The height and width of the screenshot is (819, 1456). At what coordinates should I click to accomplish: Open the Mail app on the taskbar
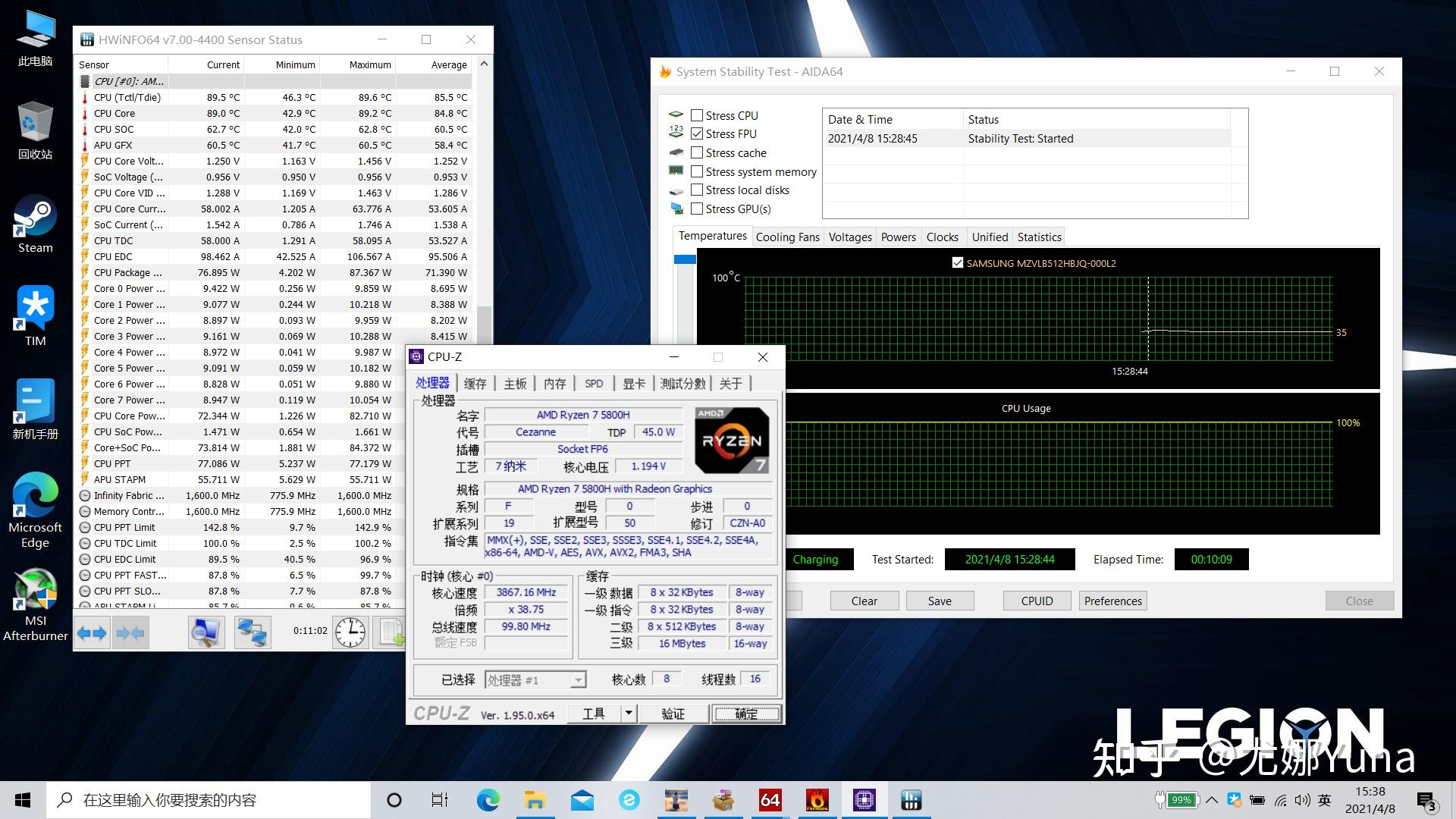click(582, 800)
